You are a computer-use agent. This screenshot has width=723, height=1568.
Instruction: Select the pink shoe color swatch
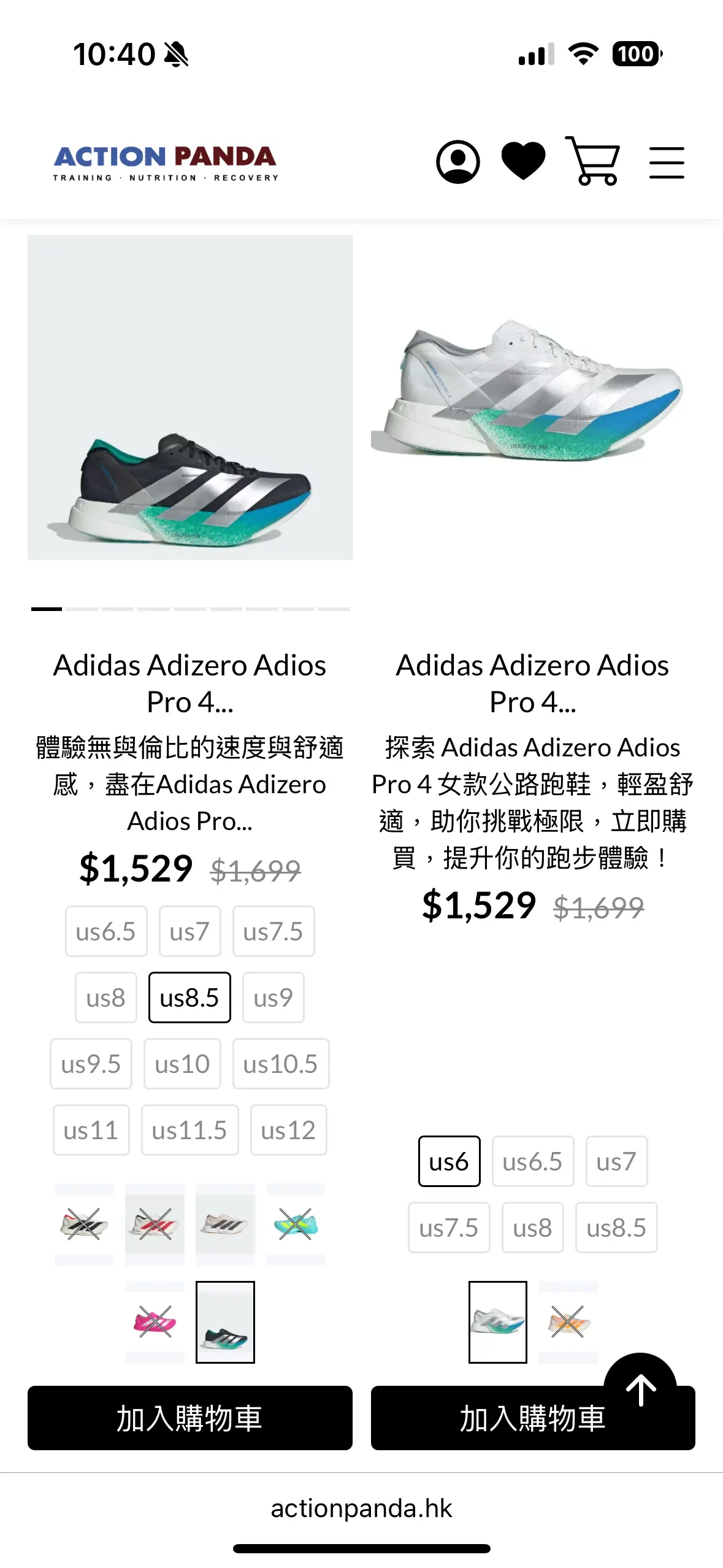tap(155, 1322)
